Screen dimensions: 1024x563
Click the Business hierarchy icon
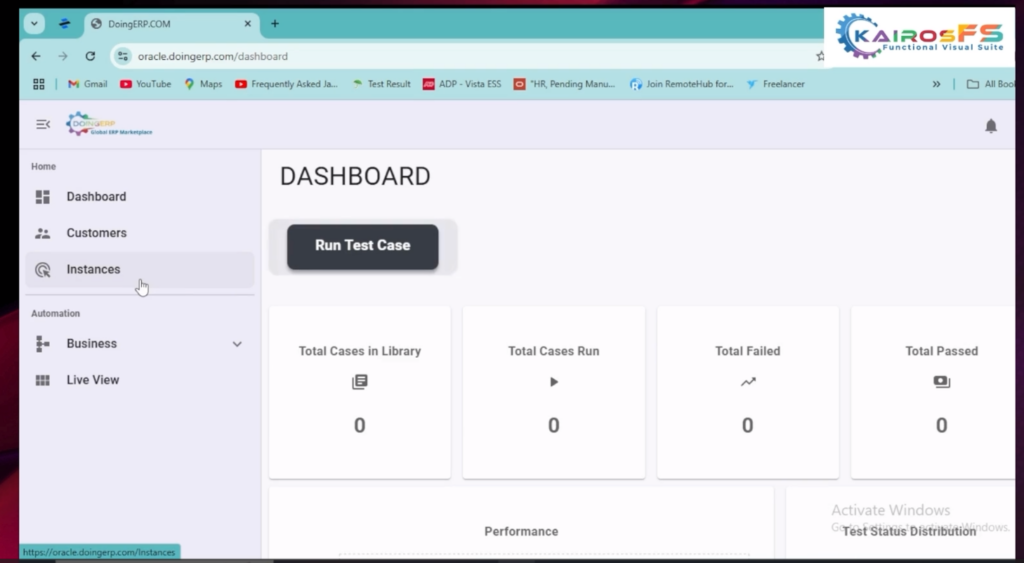tap(43, 344)
